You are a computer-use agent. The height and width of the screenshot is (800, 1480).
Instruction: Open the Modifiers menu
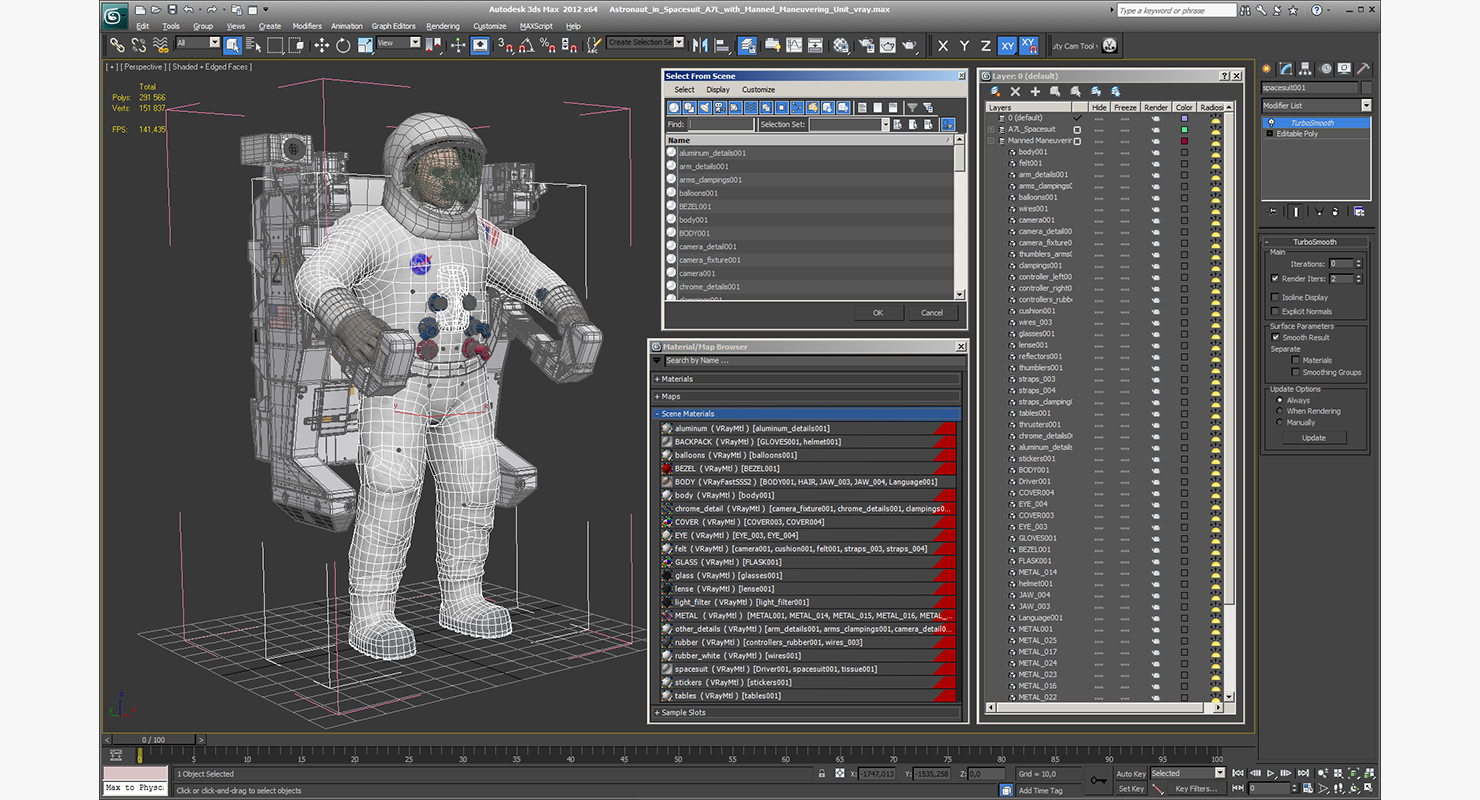[307, 26]
